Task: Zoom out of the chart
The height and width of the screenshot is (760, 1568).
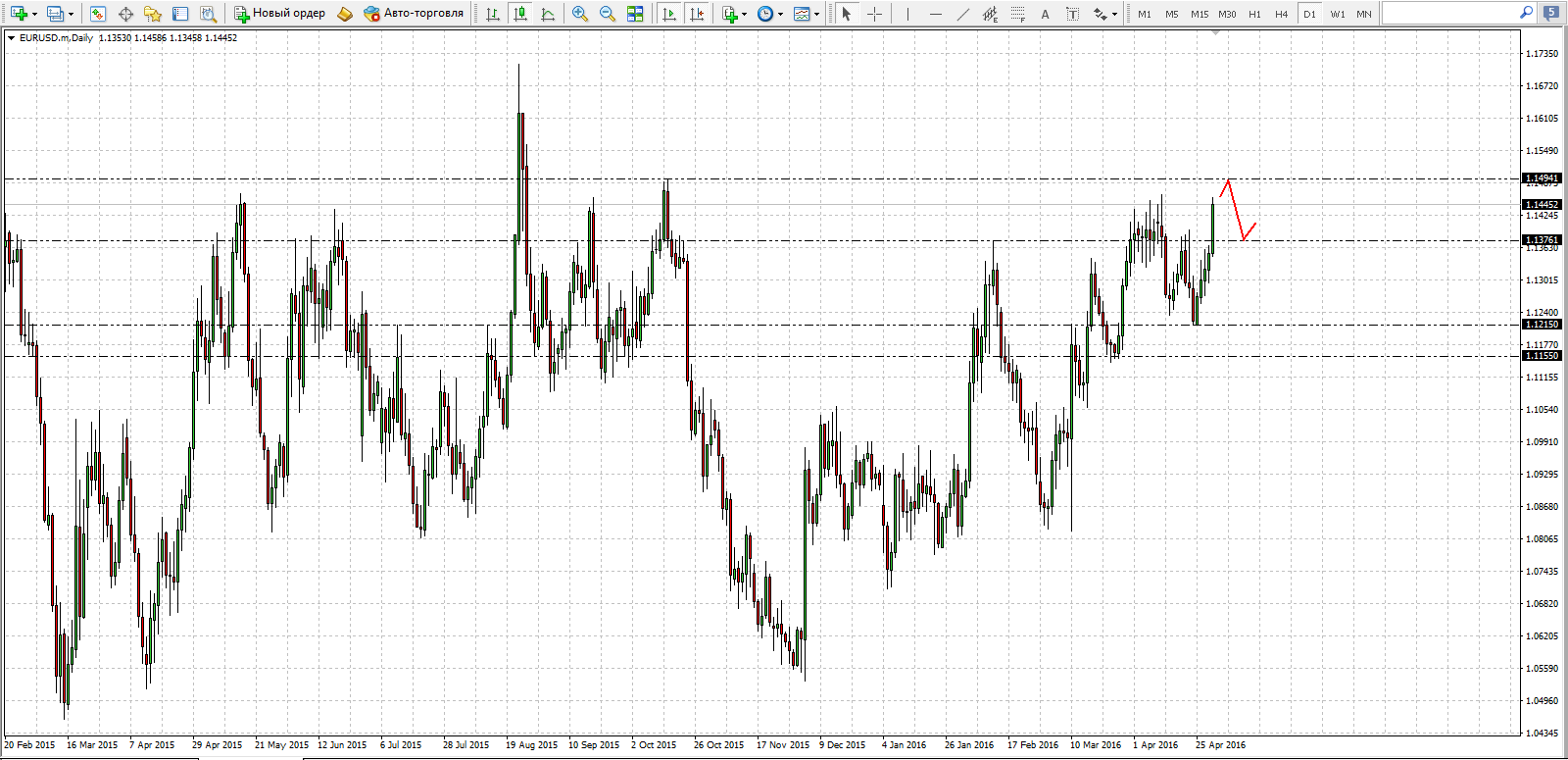Action: click(608, 14)
